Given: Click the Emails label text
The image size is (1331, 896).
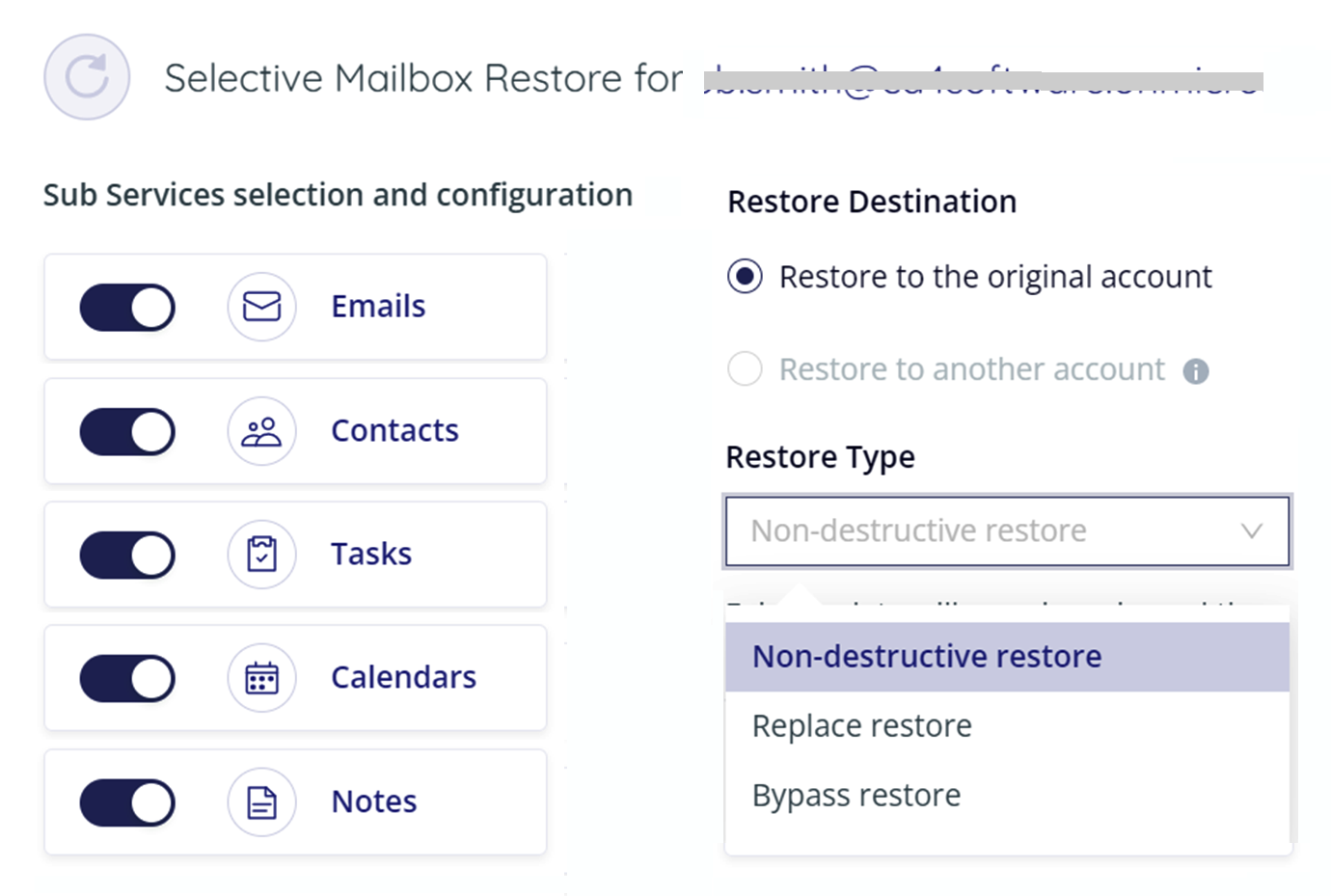Looking at the screenshot, I should tap(378, 307).
